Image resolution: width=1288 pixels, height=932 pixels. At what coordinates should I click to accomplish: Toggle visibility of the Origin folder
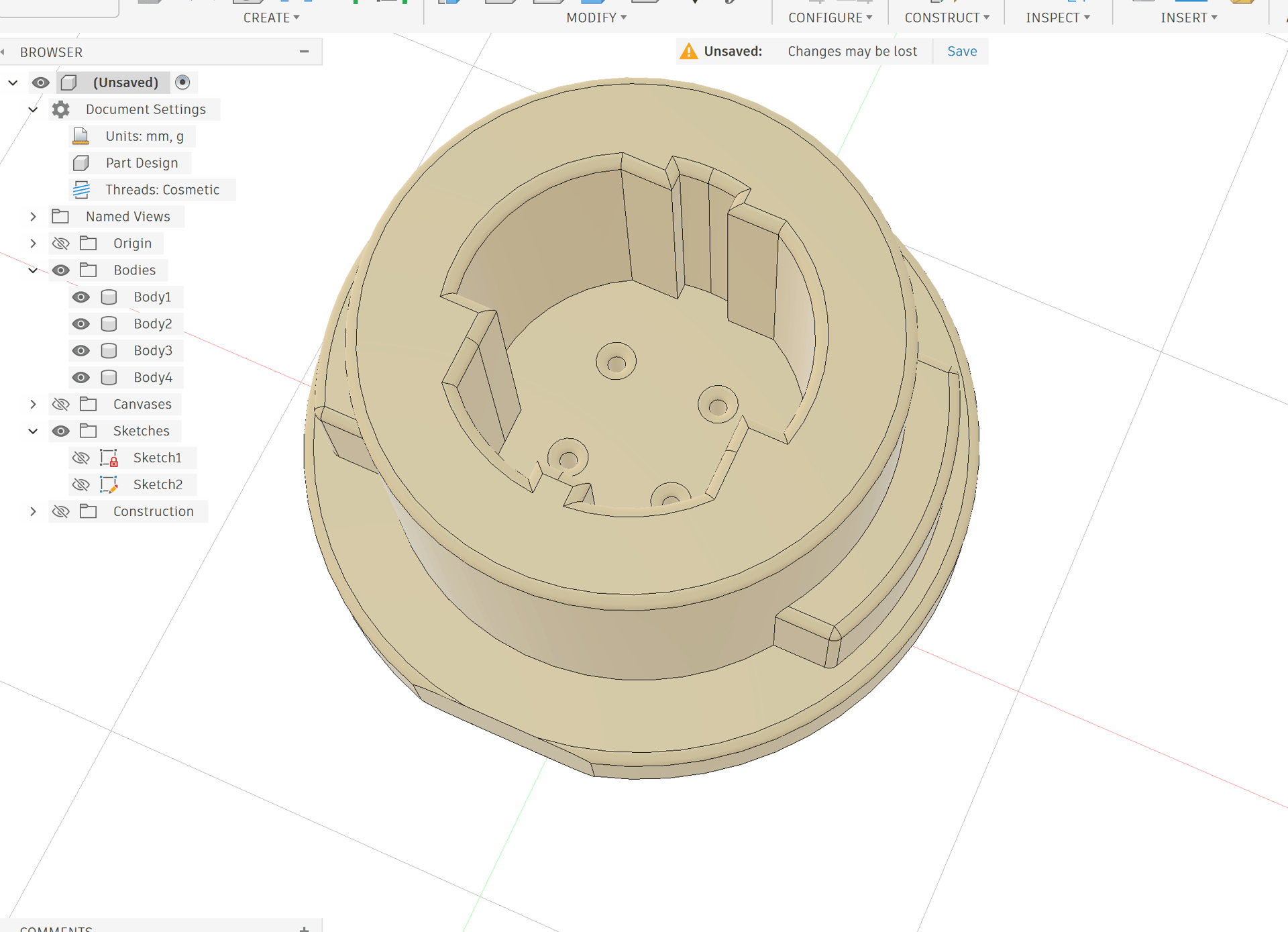pyautogui.click(x=60, y=244)
